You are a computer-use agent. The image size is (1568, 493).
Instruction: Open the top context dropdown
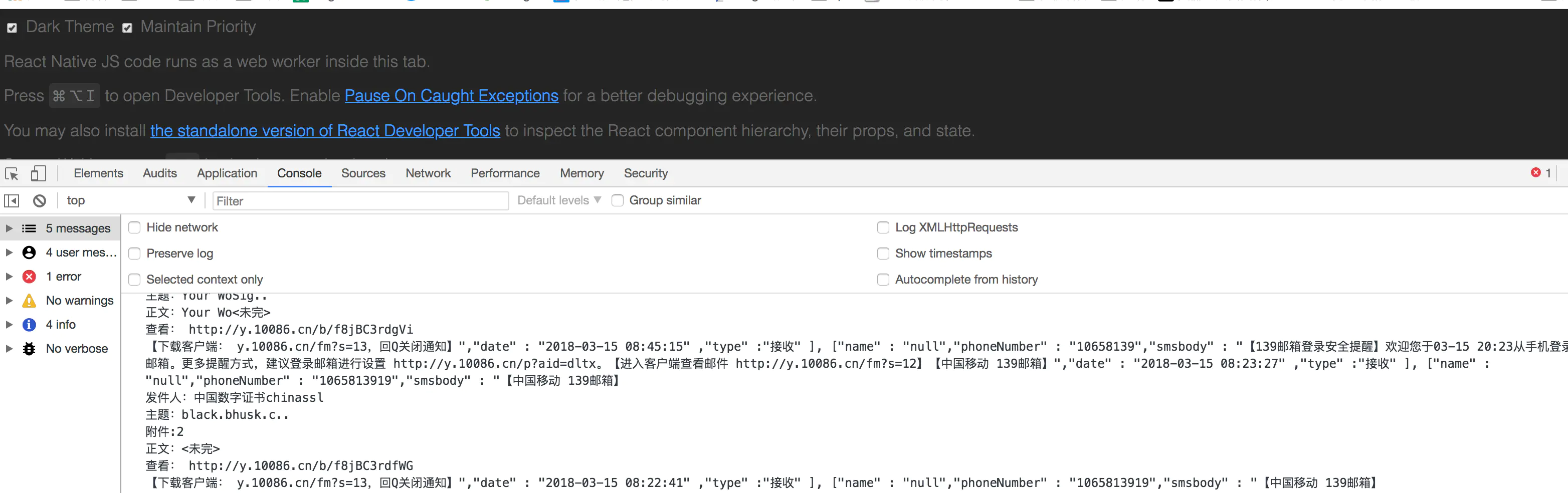click(x=130, y=201)
